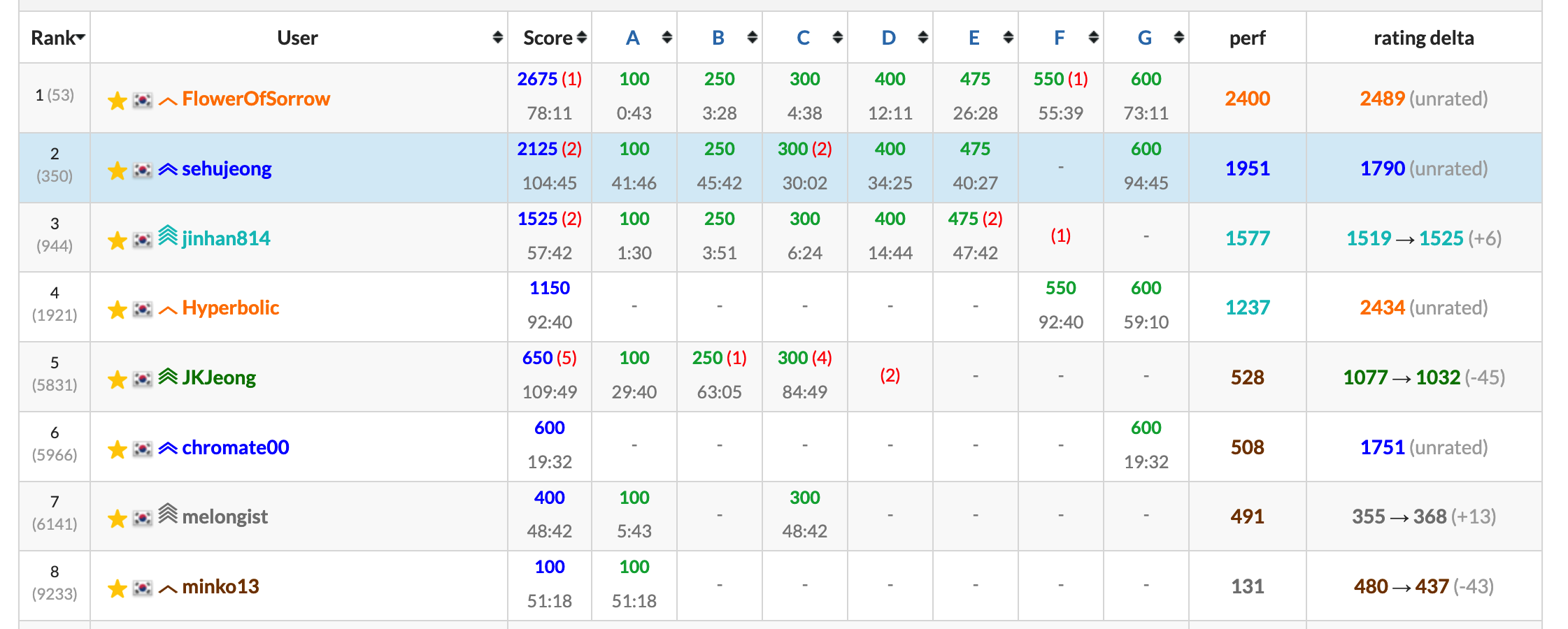Click the favorite star next to jinhan814

click(x=117, y=240)
